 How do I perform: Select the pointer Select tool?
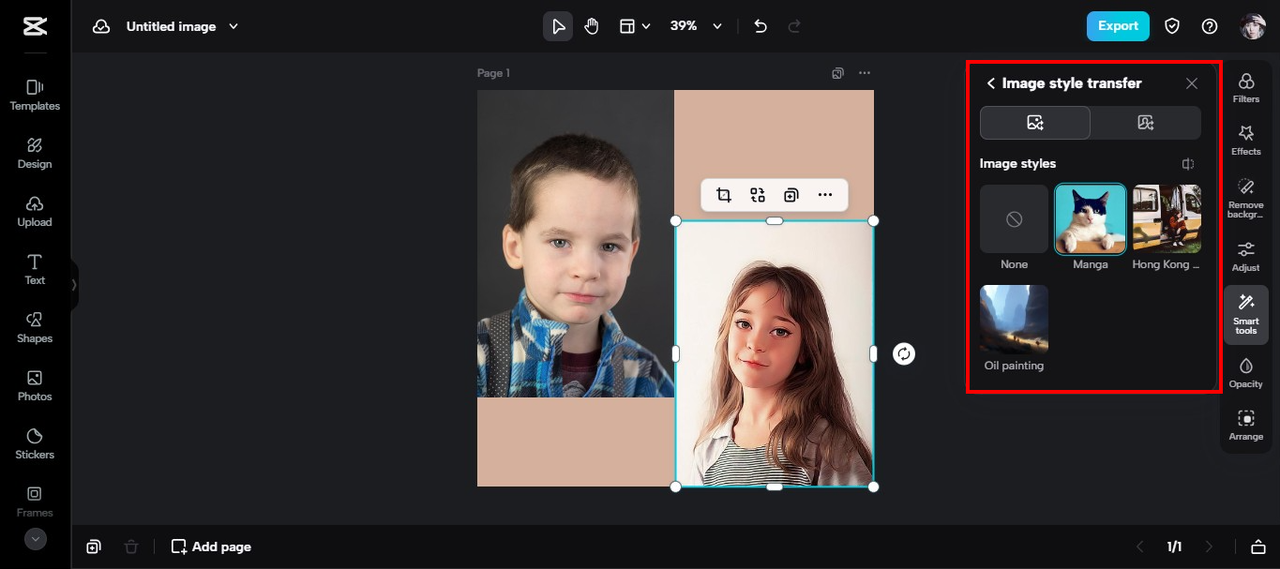point(558,26)
